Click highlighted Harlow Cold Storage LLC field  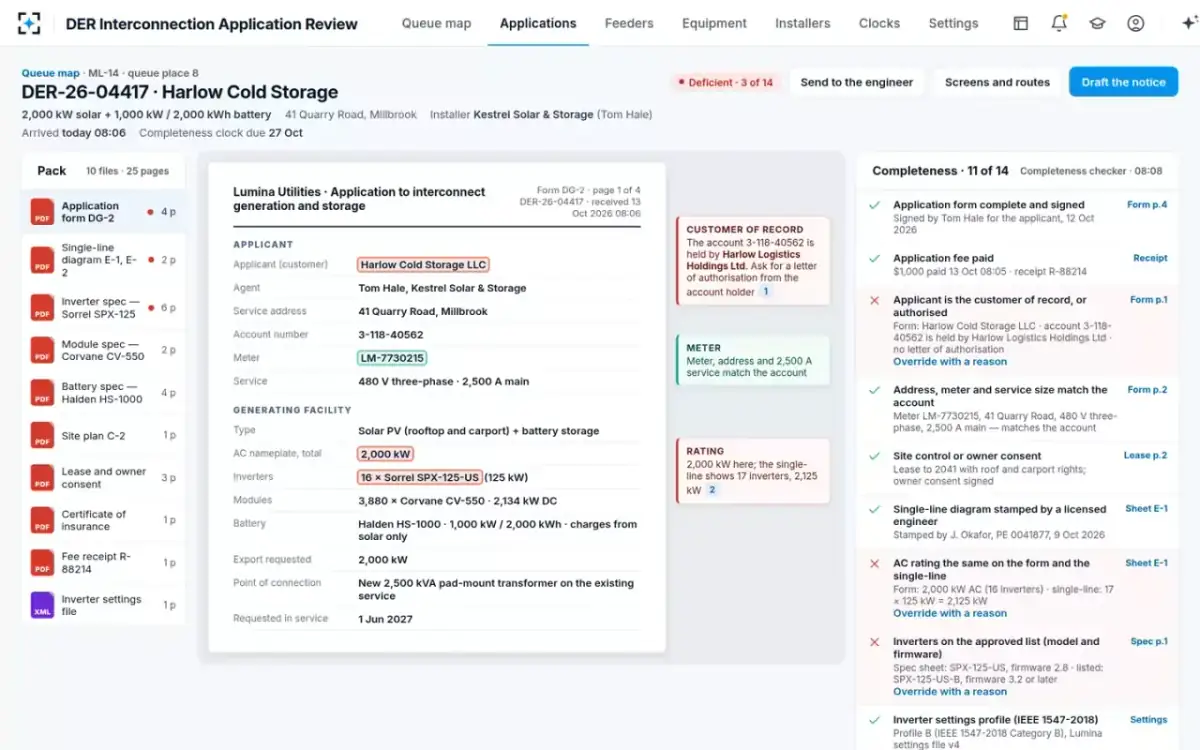423,265
